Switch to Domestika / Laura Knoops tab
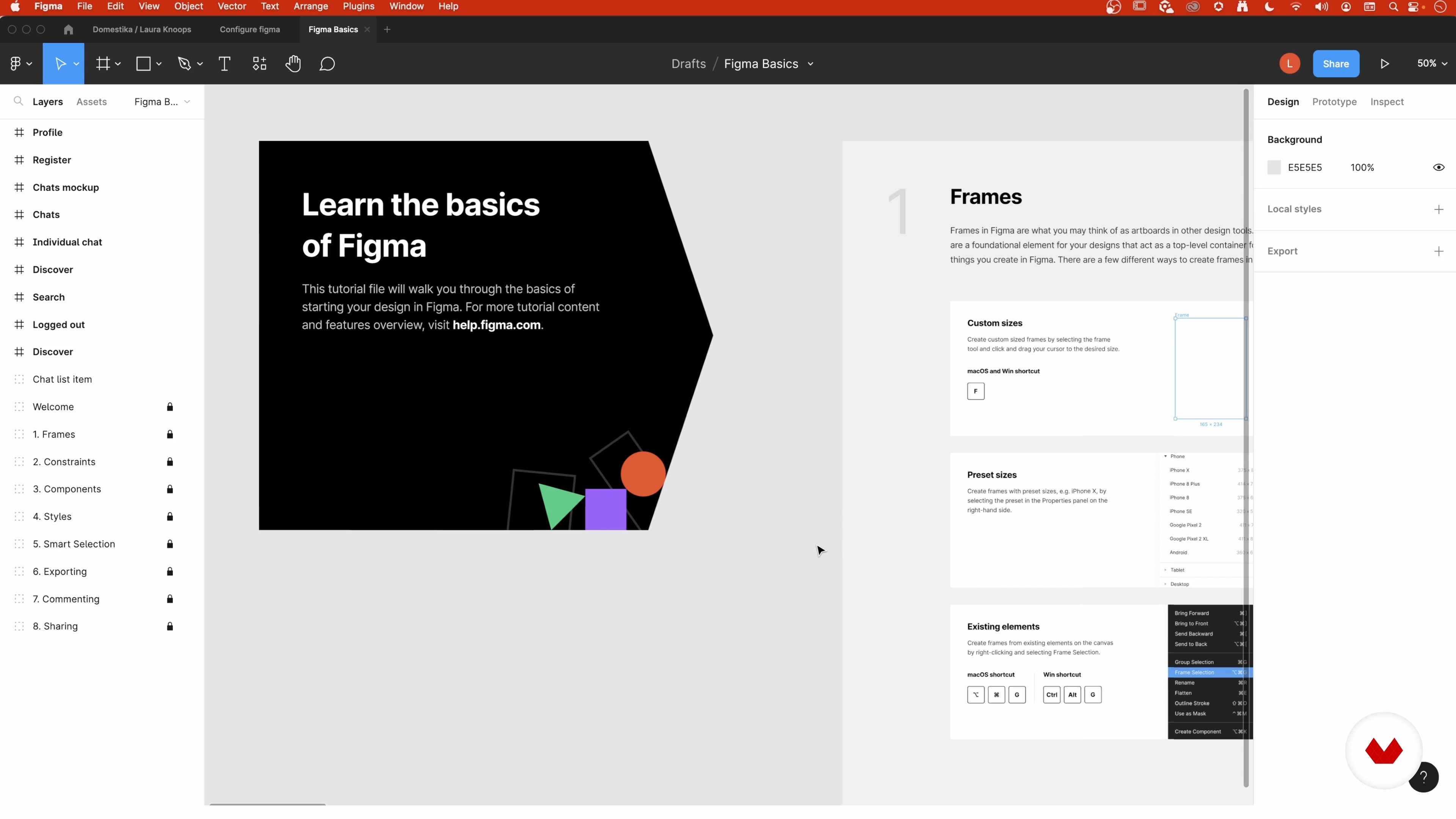The height and width of the screenshot is (819, 1456). (141, 30)
